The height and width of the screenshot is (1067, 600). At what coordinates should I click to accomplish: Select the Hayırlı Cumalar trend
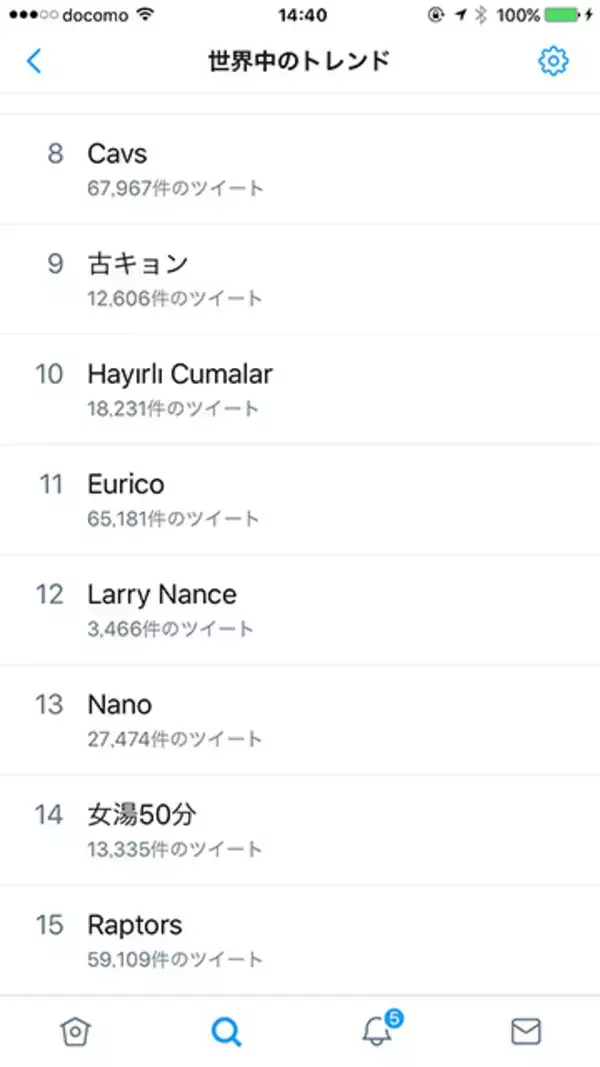(180, 374)
